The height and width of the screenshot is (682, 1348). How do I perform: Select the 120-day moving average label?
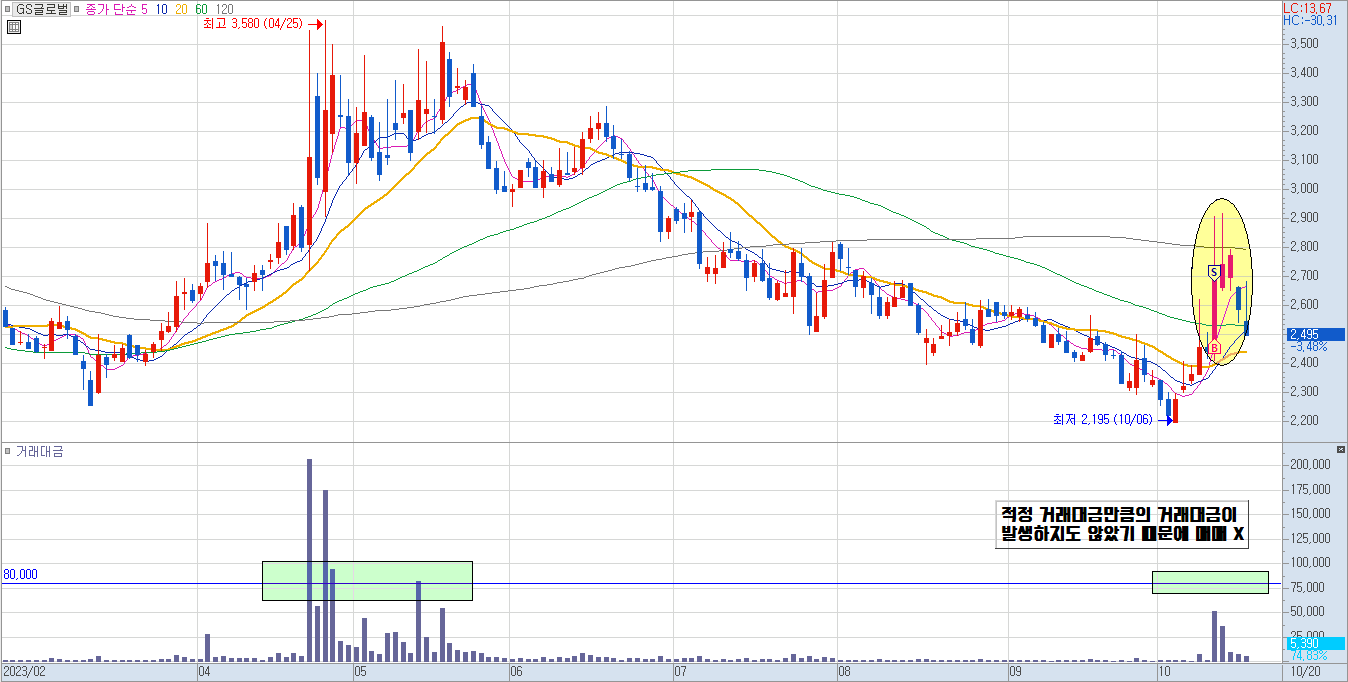click(225, 9)
